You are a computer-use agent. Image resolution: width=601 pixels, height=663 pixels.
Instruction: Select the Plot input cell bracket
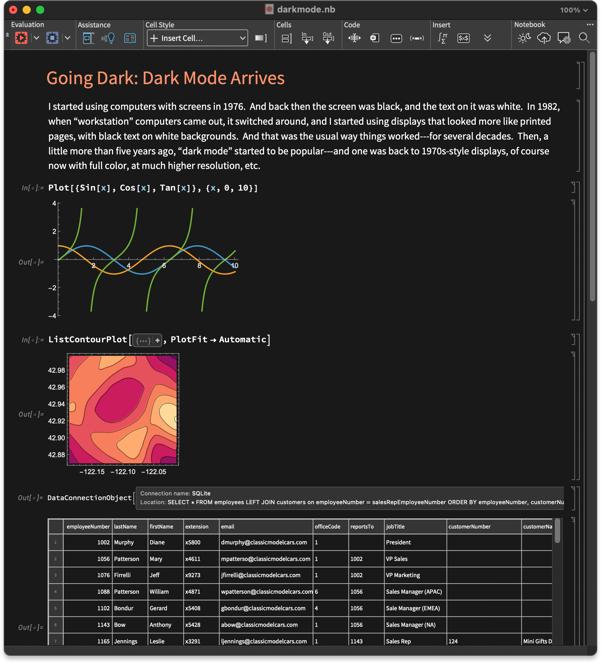click(574, 187)
